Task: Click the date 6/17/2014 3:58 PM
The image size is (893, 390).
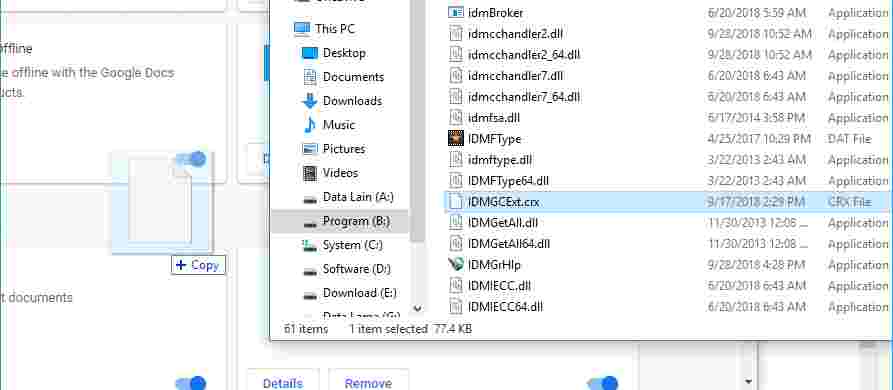Action: (756, 118)
